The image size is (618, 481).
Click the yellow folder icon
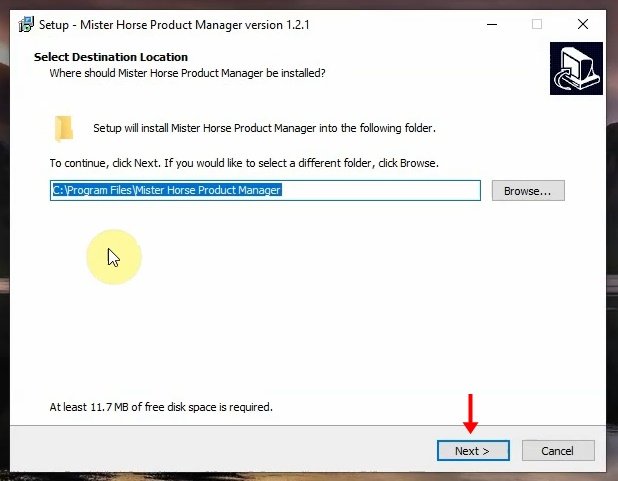tap(64, 128)
